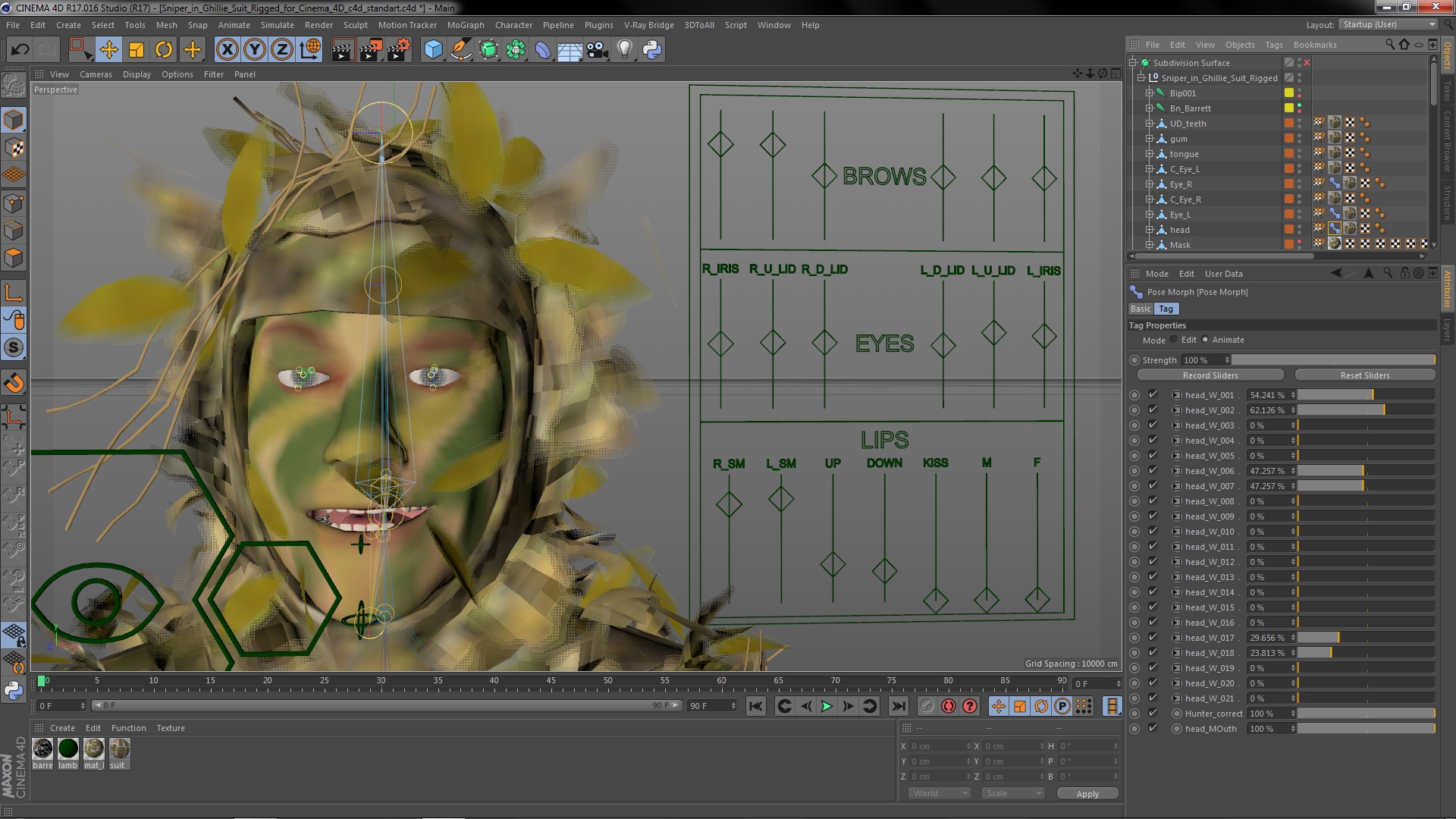Add Cube primitive object
1456x819 pixels.
[x=433, y=50]
